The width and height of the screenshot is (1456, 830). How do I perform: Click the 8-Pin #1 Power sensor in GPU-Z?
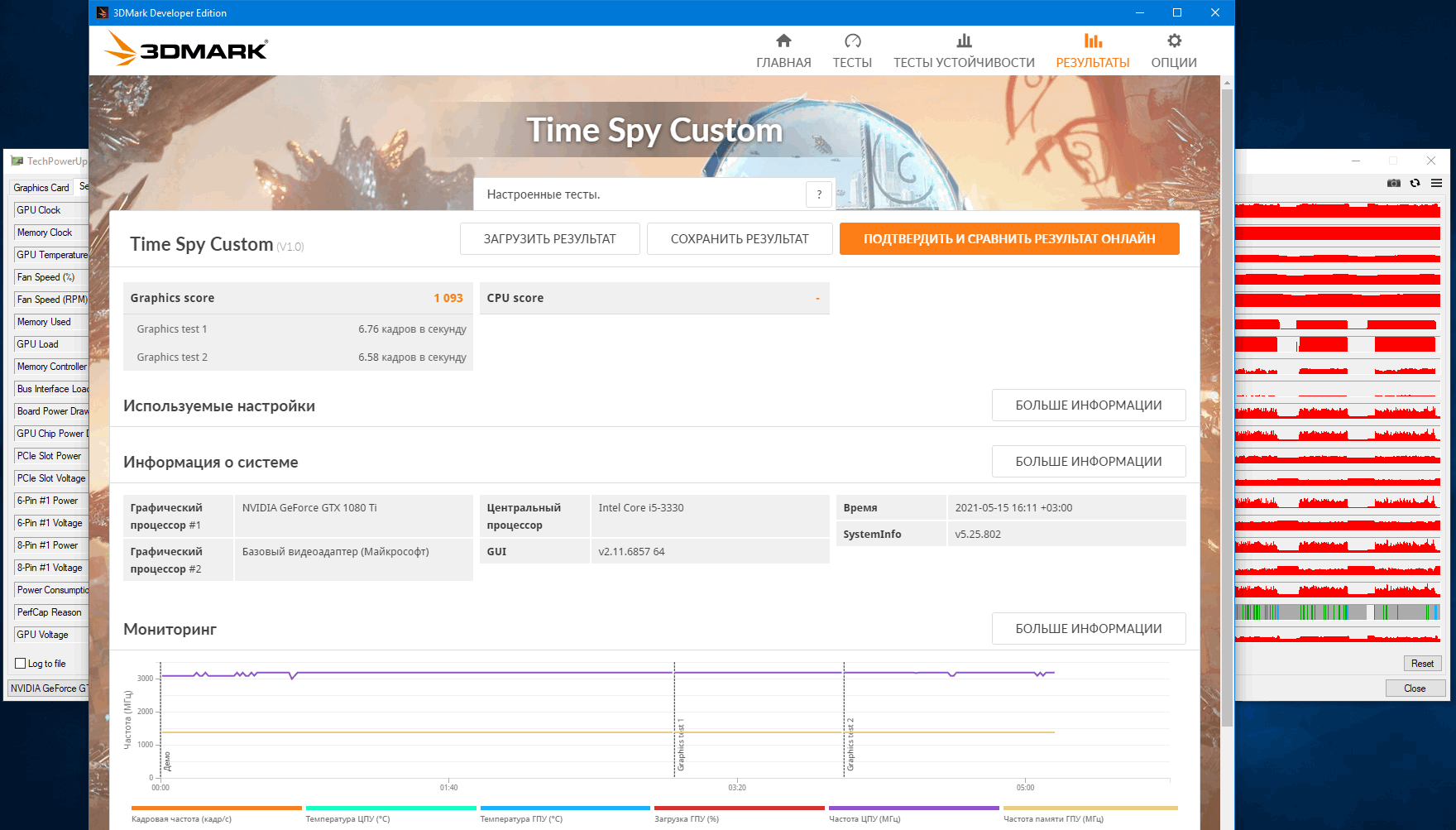point(51,545)
